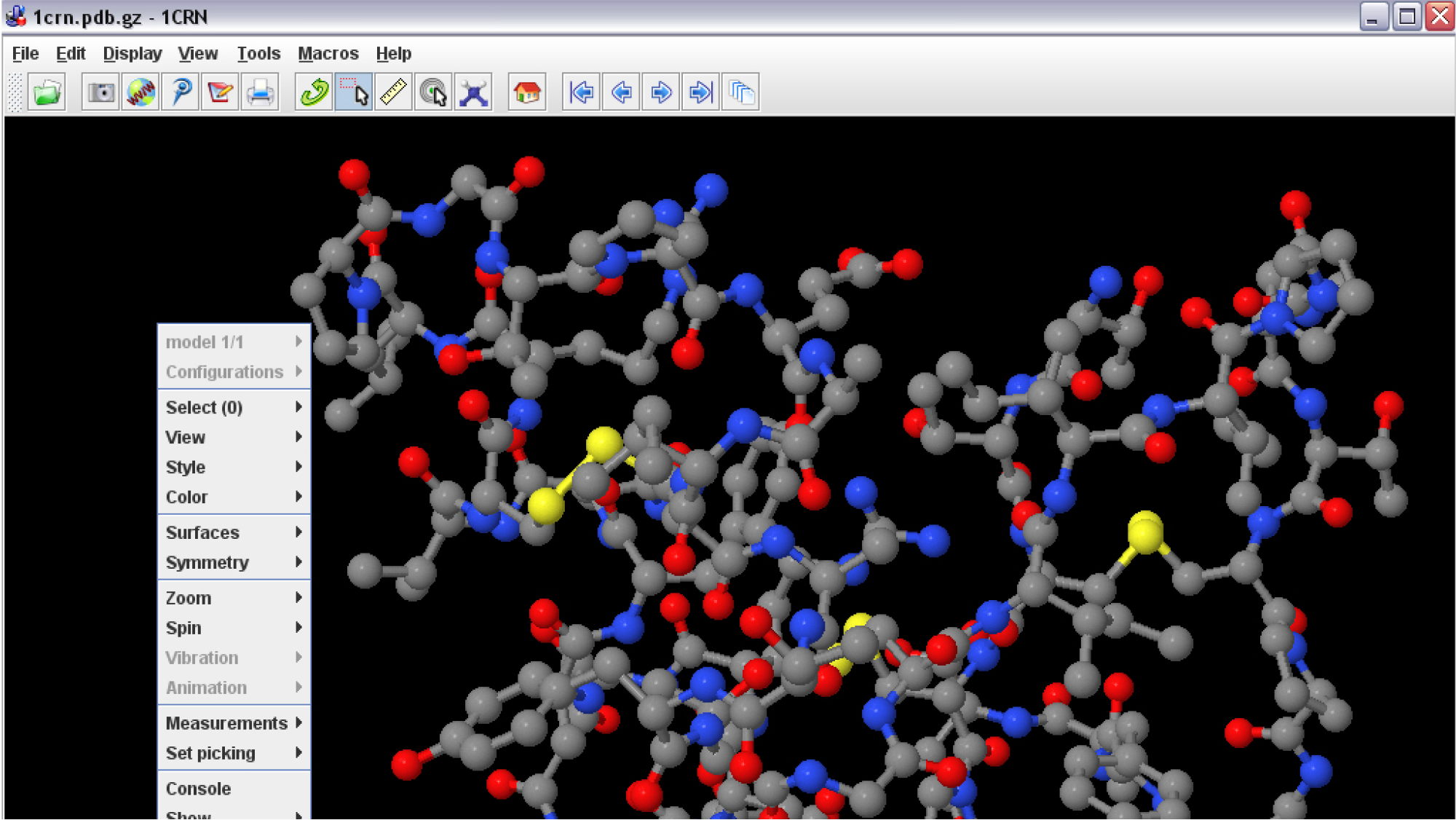Select the ruler measurement tool
The height and width of the screenshot is (820, 1456).
click(x=393, y=92)
